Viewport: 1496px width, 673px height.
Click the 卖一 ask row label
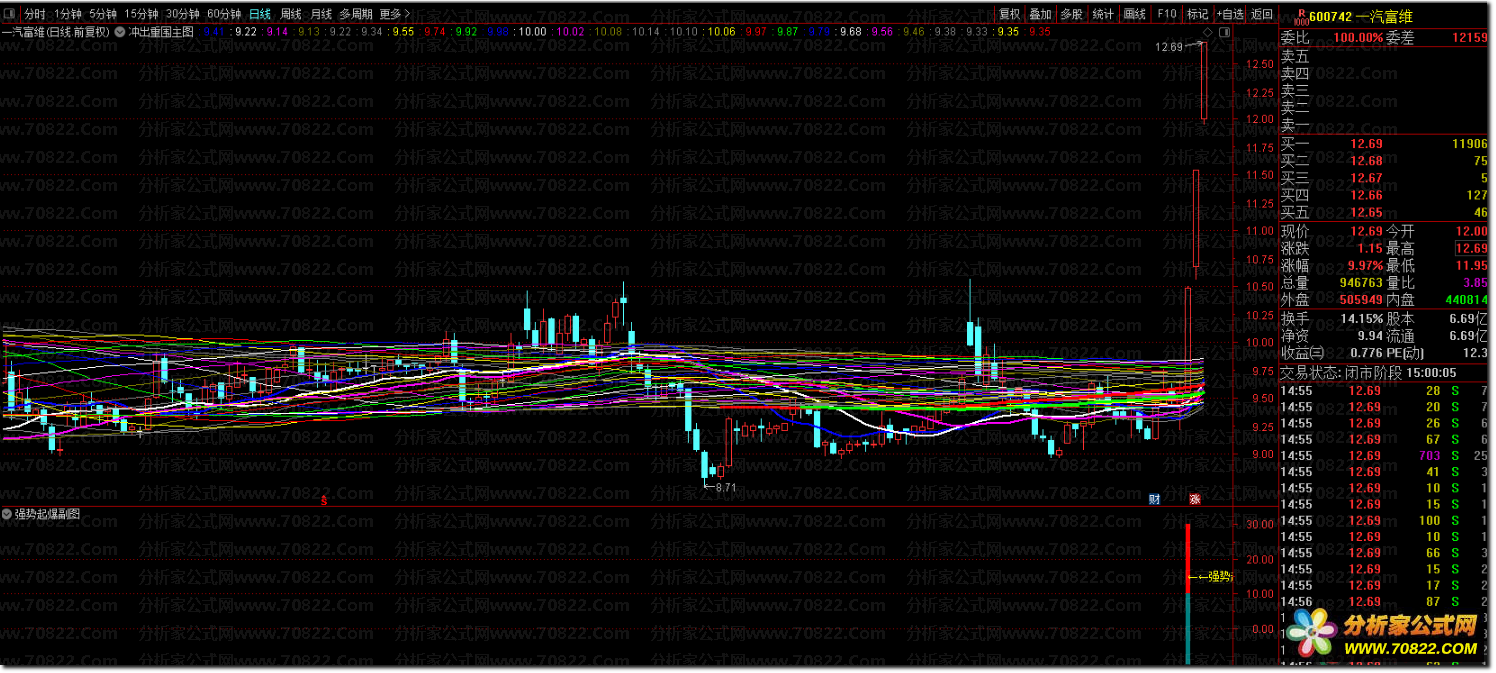pos(1294,125)
